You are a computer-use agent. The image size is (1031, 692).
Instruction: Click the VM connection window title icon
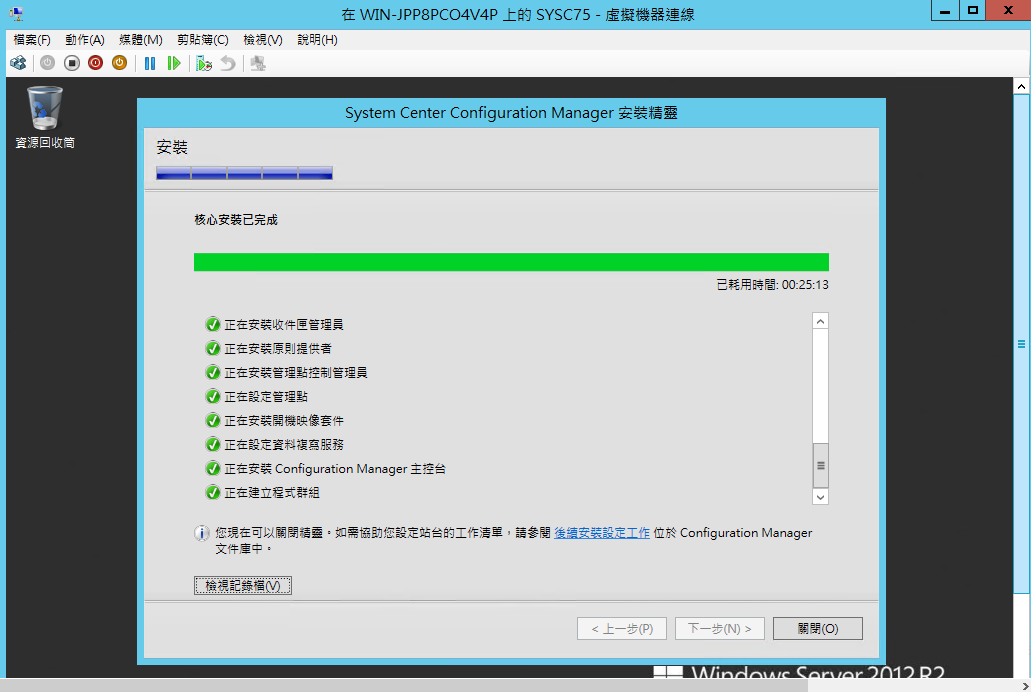coord(16,13)
